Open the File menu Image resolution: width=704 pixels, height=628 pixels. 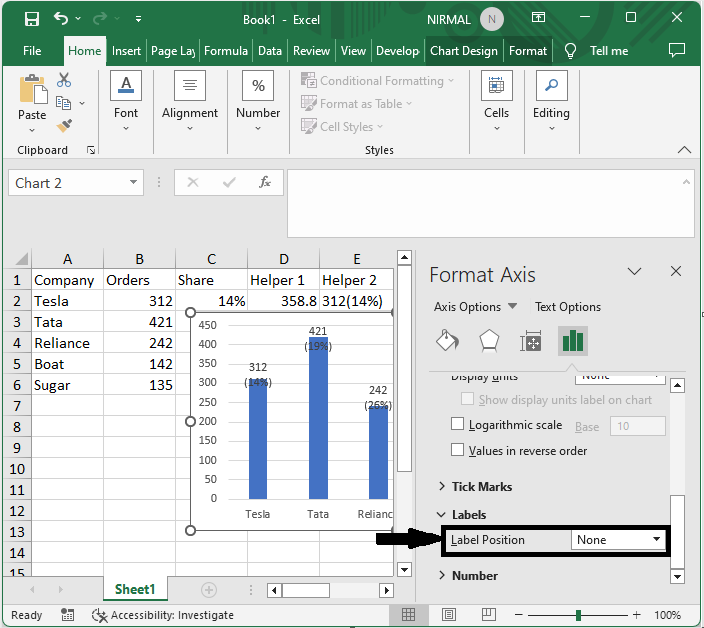[32, 51]
